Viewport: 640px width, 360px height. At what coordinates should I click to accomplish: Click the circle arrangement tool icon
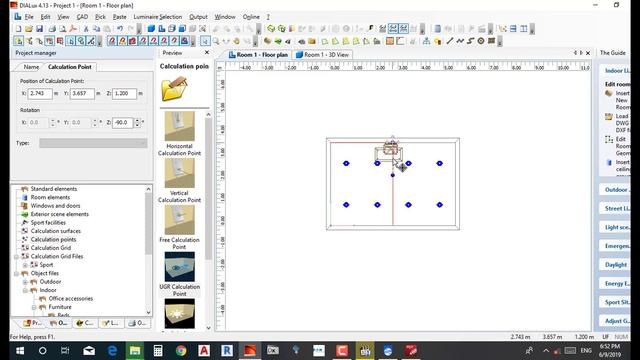tap(481, 41)
